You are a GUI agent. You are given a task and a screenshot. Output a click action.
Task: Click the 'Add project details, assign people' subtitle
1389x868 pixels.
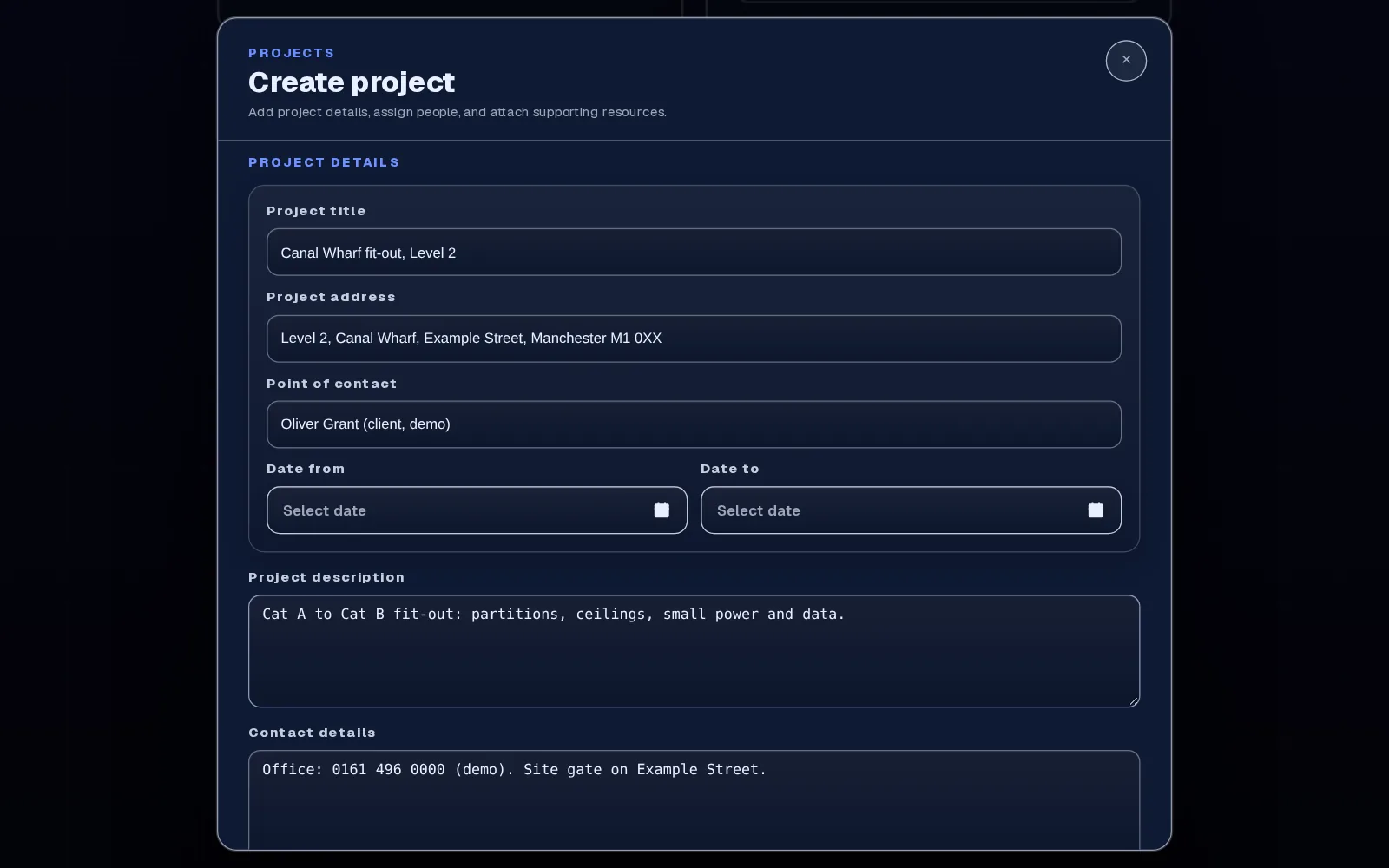(458, 112)
